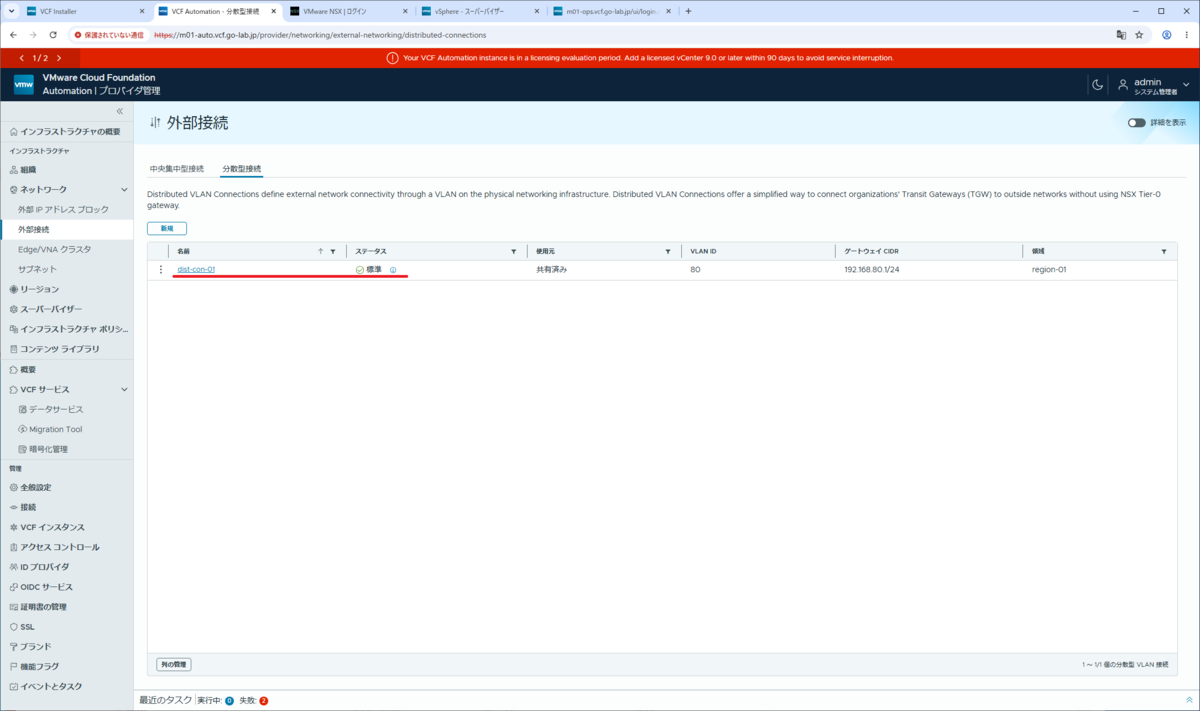Switch to the 中央集中型接続 tab
Screen dimensions: 1200x711
point(176,168)
